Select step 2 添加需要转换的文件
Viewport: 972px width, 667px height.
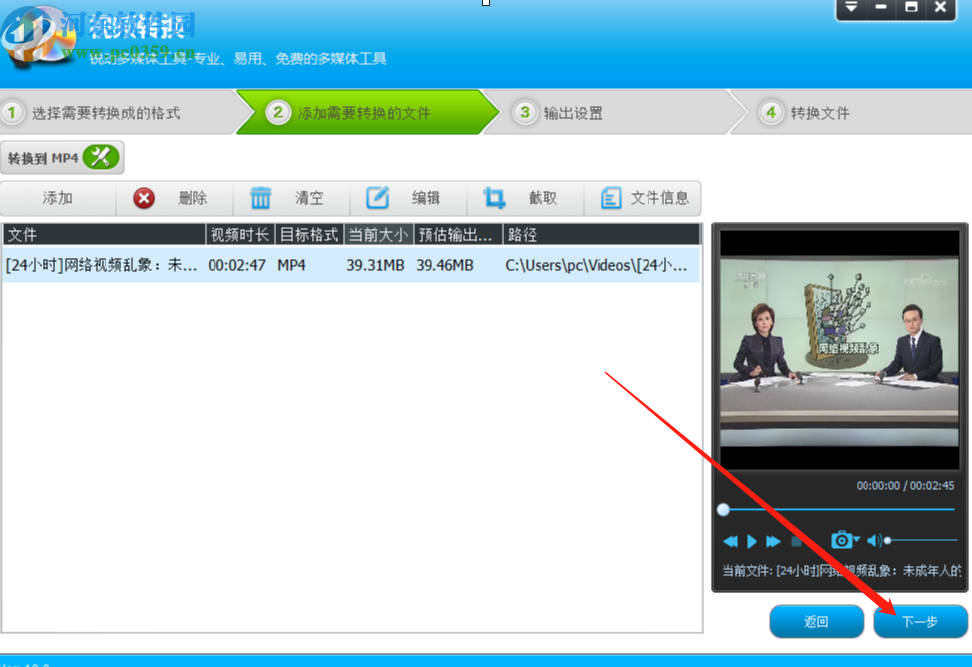coord(367,112)
